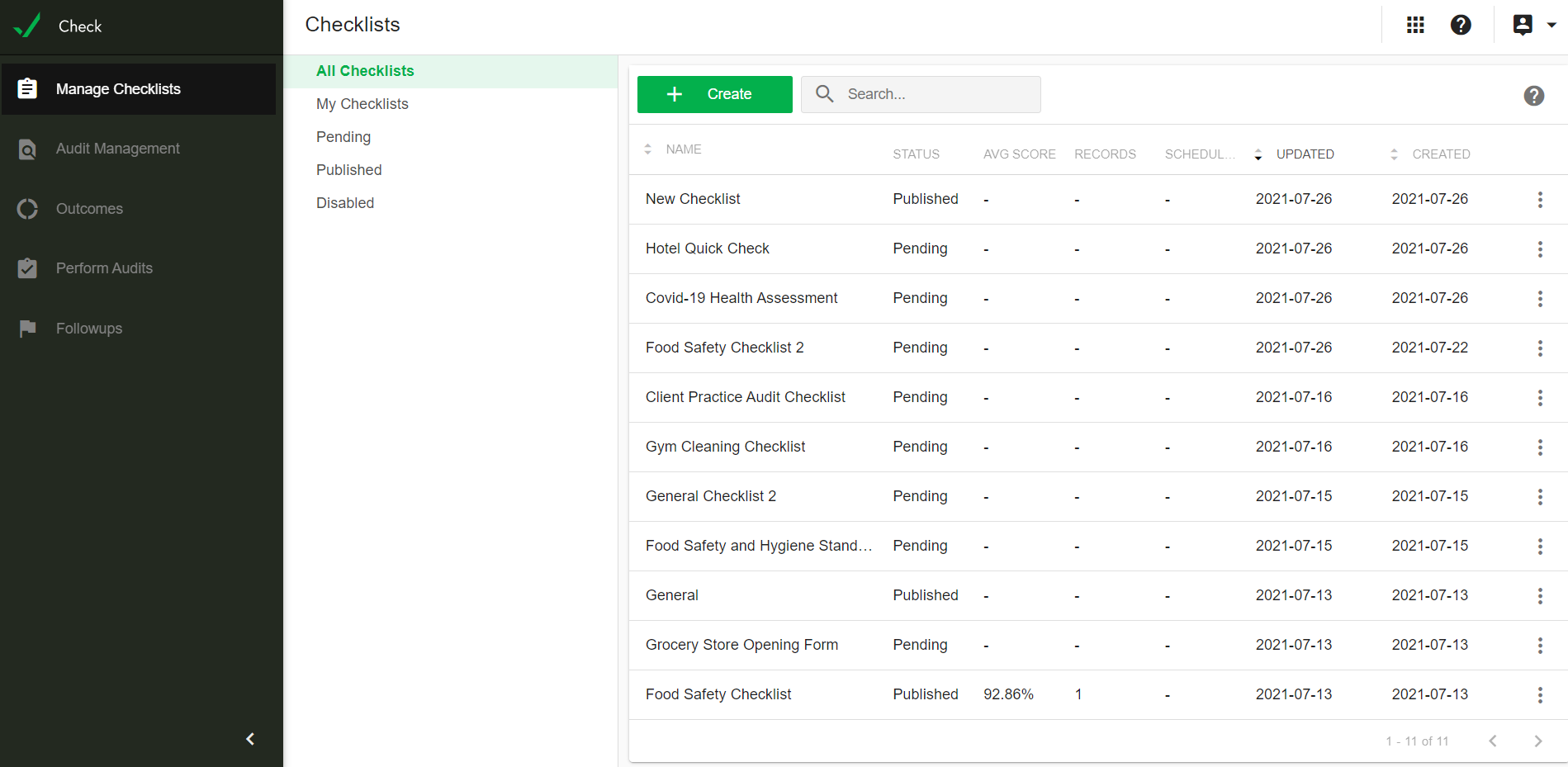The width and height of the screenshot is (1568, 767).
Task: Click the Scheduled column header
Action: (1200, 154)
